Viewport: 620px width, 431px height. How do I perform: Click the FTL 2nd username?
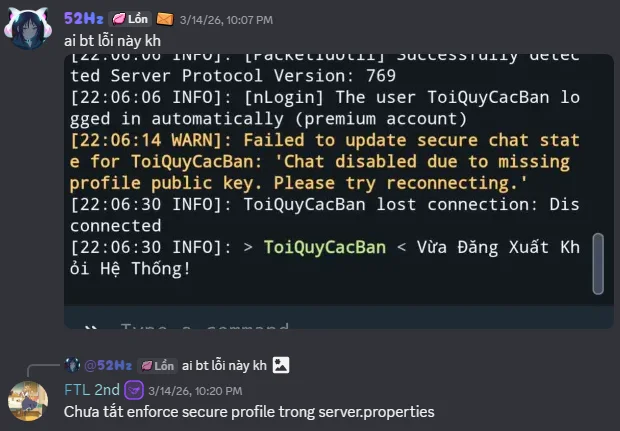[x=92, y=390]
